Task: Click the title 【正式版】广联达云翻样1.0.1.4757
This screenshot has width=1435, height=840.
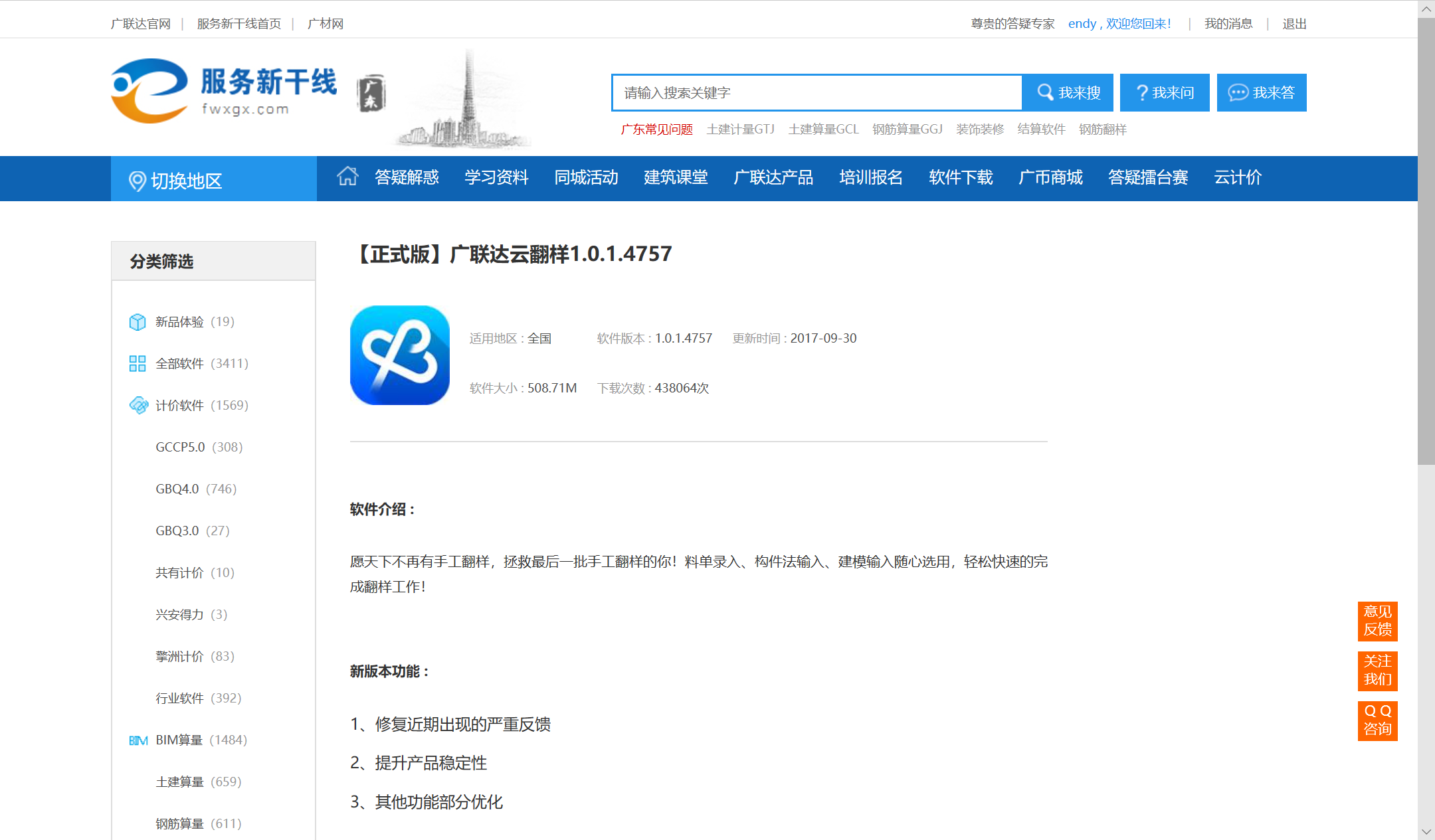Action: [x=512, y=254]
